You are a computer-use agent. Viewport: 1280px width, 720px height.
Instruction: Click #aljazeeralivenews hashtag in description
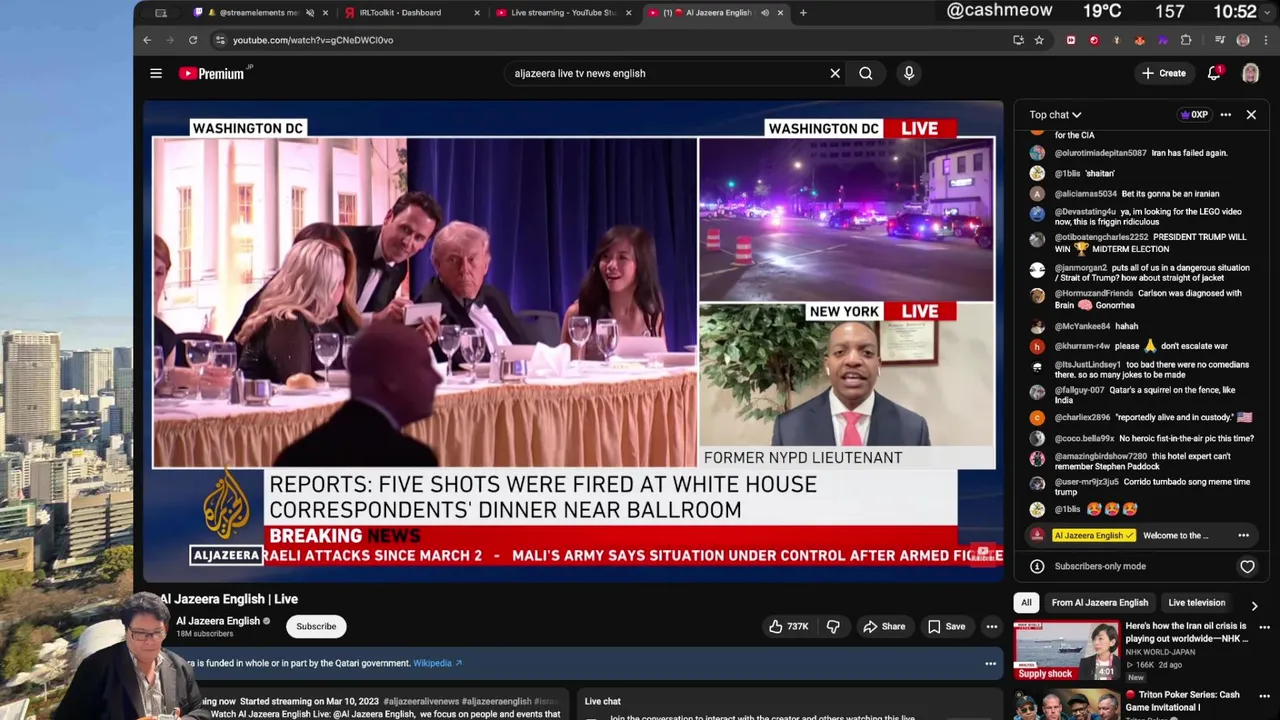421,702
